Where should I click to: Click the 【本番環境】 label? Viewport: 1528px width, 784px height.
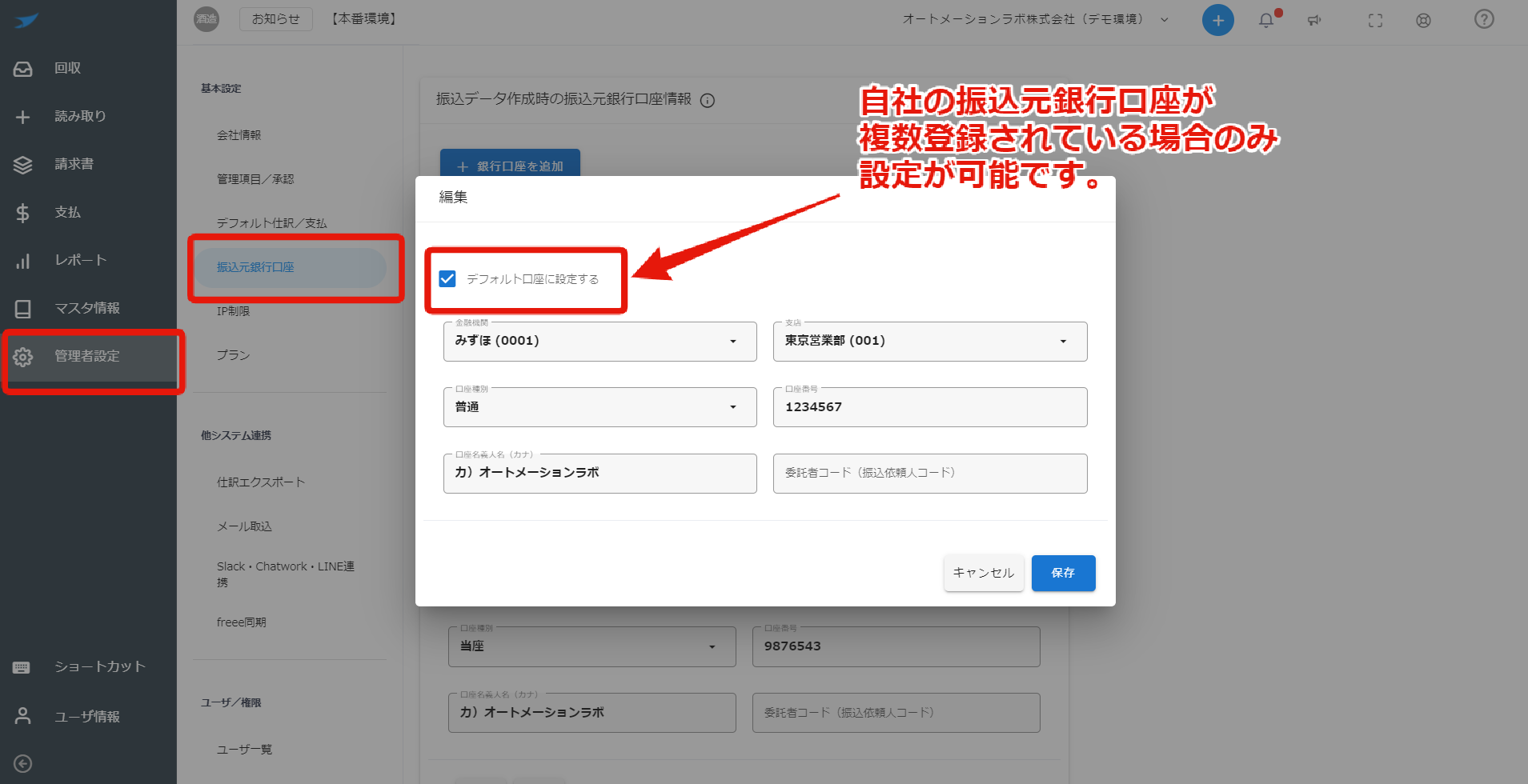364,19
